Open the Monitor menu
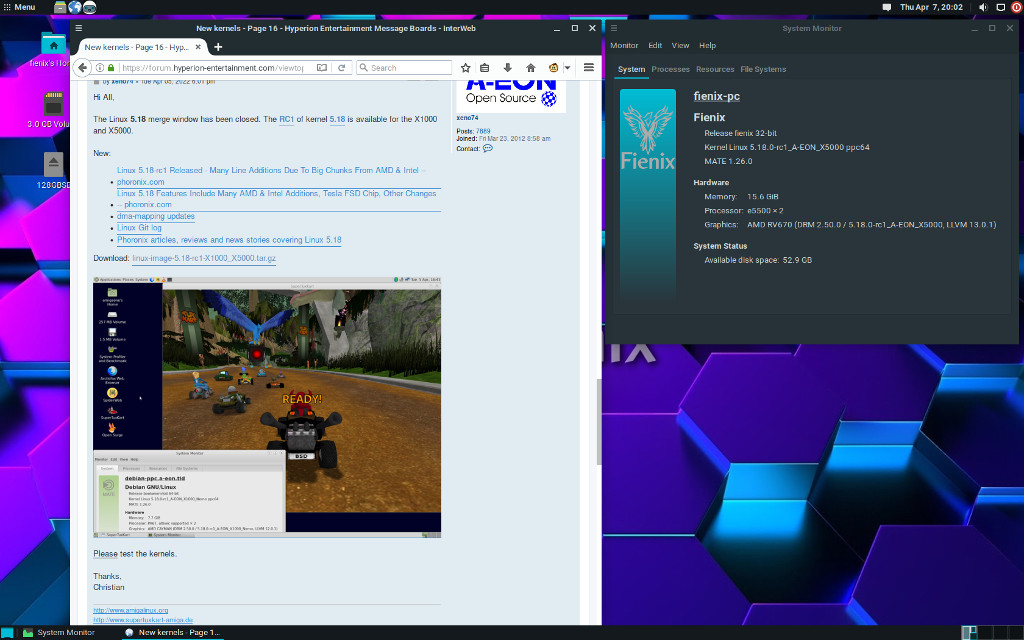Viewport: 1024px width, 640px height. point(624,46)
